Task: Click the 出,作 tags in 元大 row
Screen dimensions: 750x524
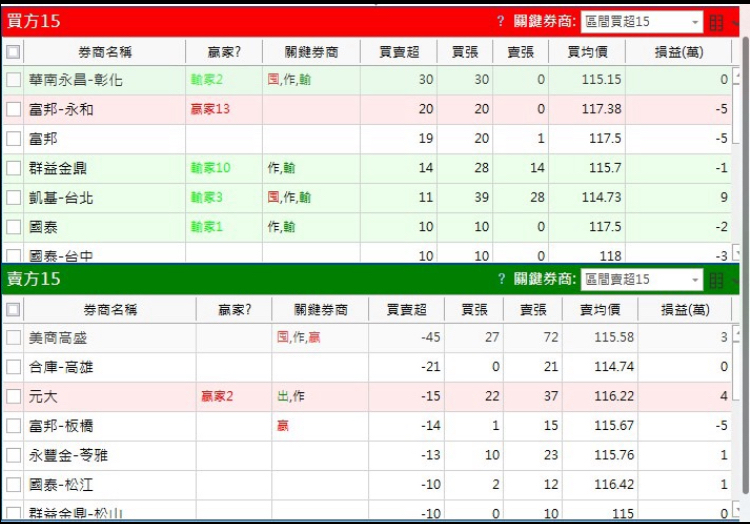Action: pos(291,396)
